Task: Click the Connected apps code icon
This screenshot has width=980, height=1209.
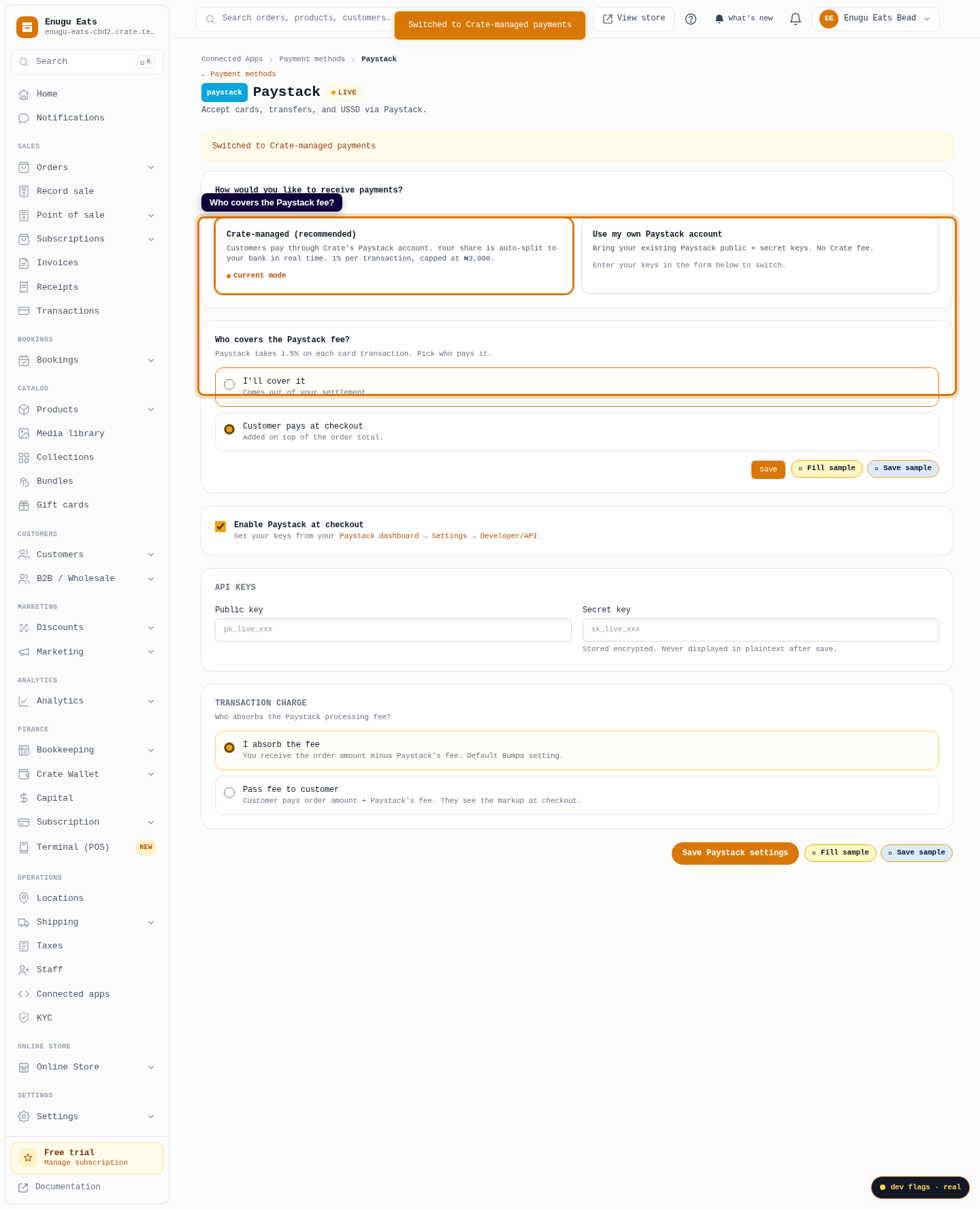Action: click(x=24, y=994)
